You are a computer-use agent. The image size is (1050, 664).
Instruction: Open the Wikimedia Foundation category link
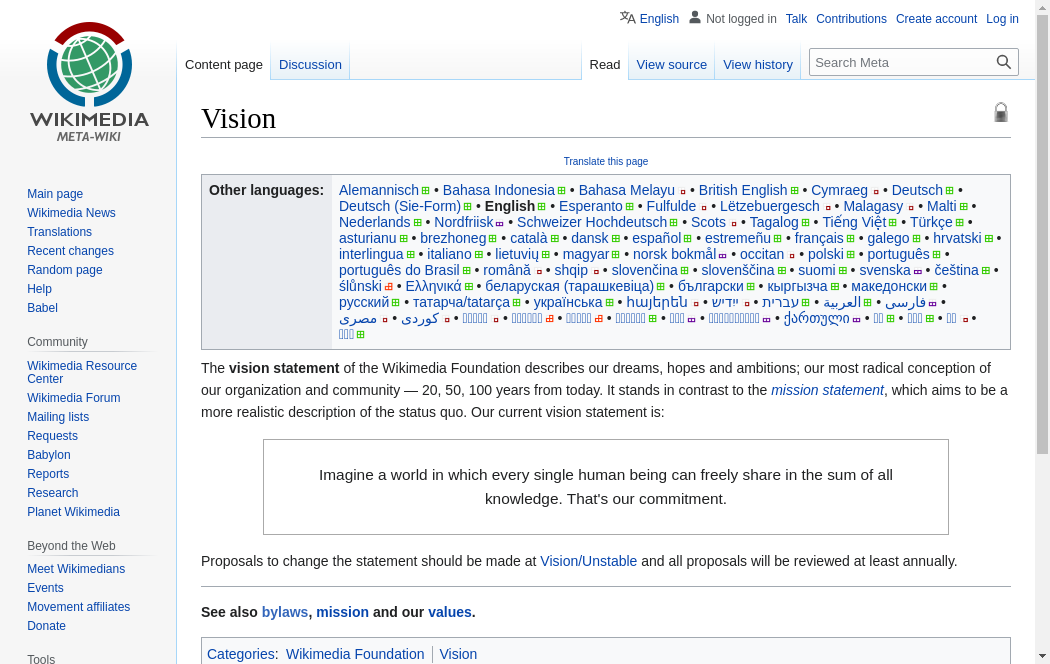point(355,654)
